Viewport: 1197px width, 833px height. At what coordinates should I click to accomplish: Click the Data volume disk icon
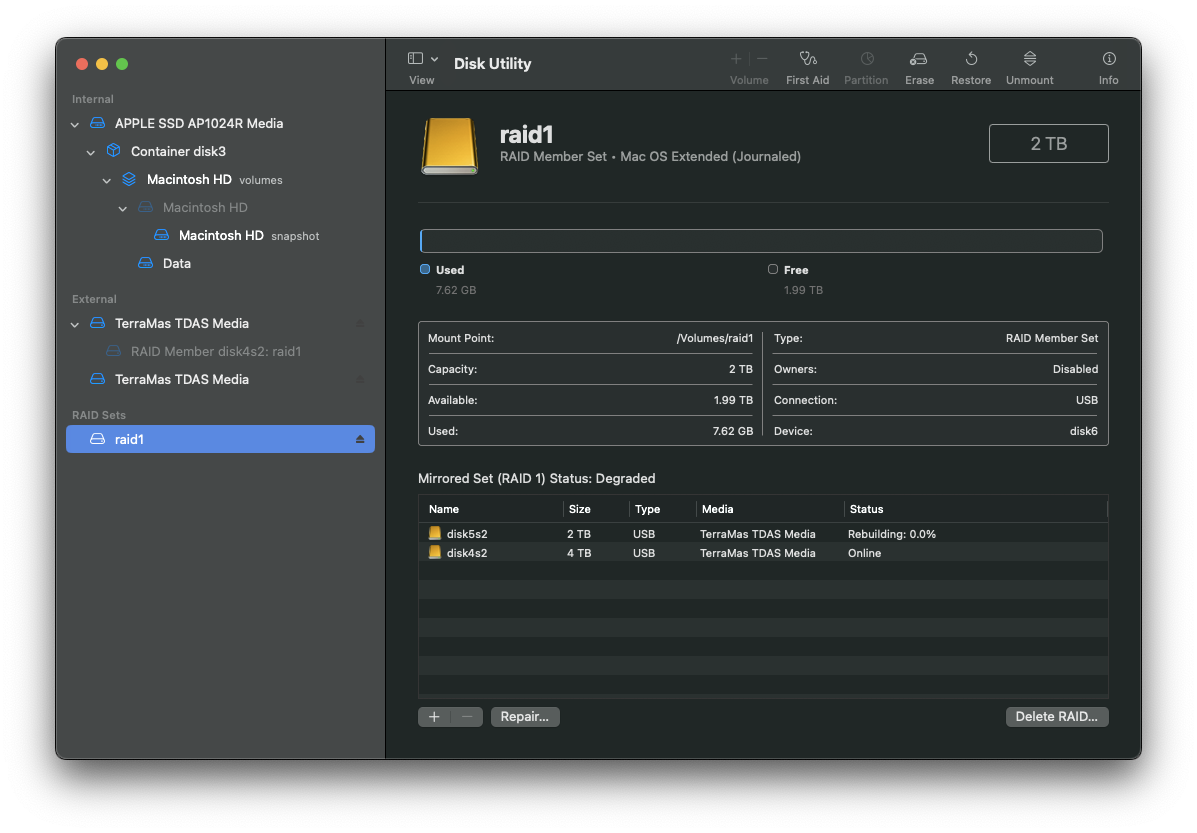146,263
